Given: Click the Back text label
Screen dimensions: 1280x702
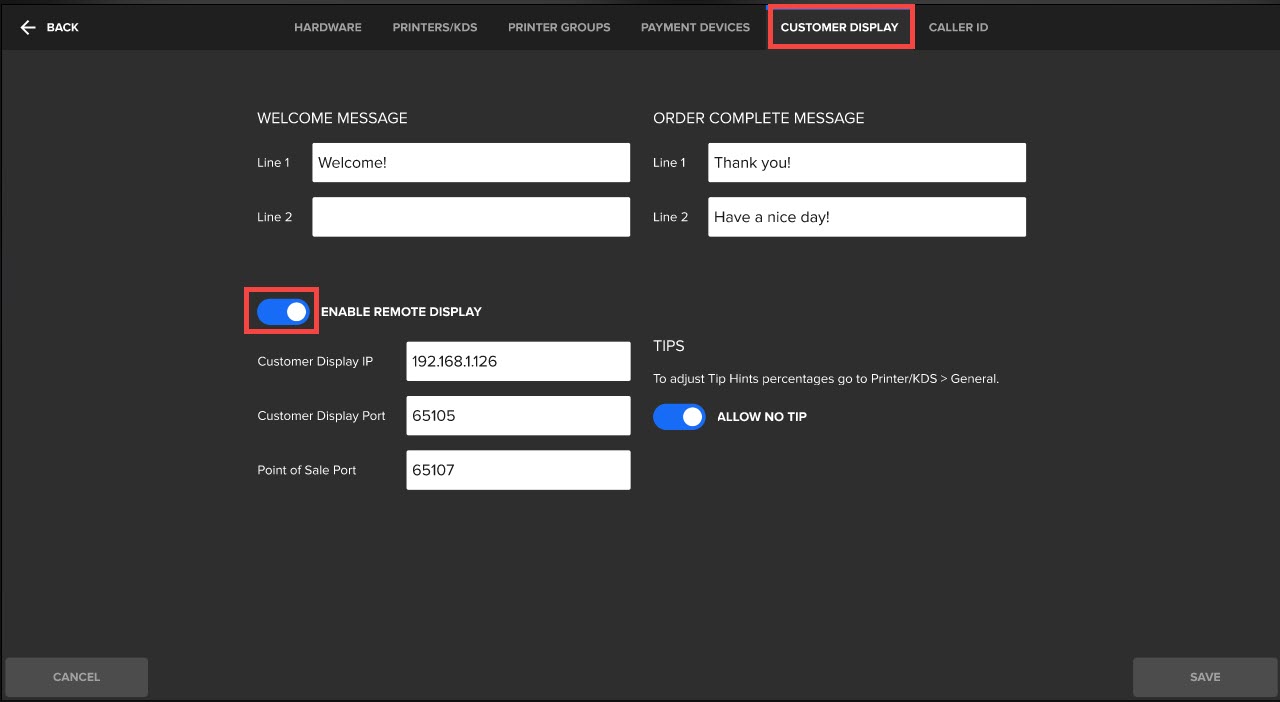Looking at the screenshot, I should pyautogui.click(x=62, y=27).
